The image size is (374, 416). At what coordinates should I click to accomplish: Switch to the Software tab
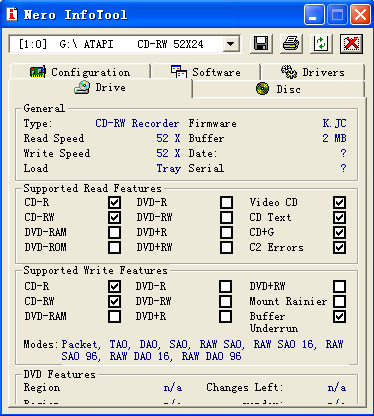pyautogui.click(x=206, y=72)
